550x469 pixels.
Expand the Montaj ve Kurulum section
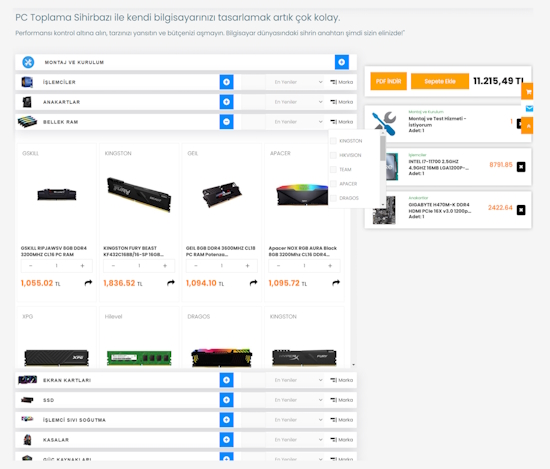342,62
